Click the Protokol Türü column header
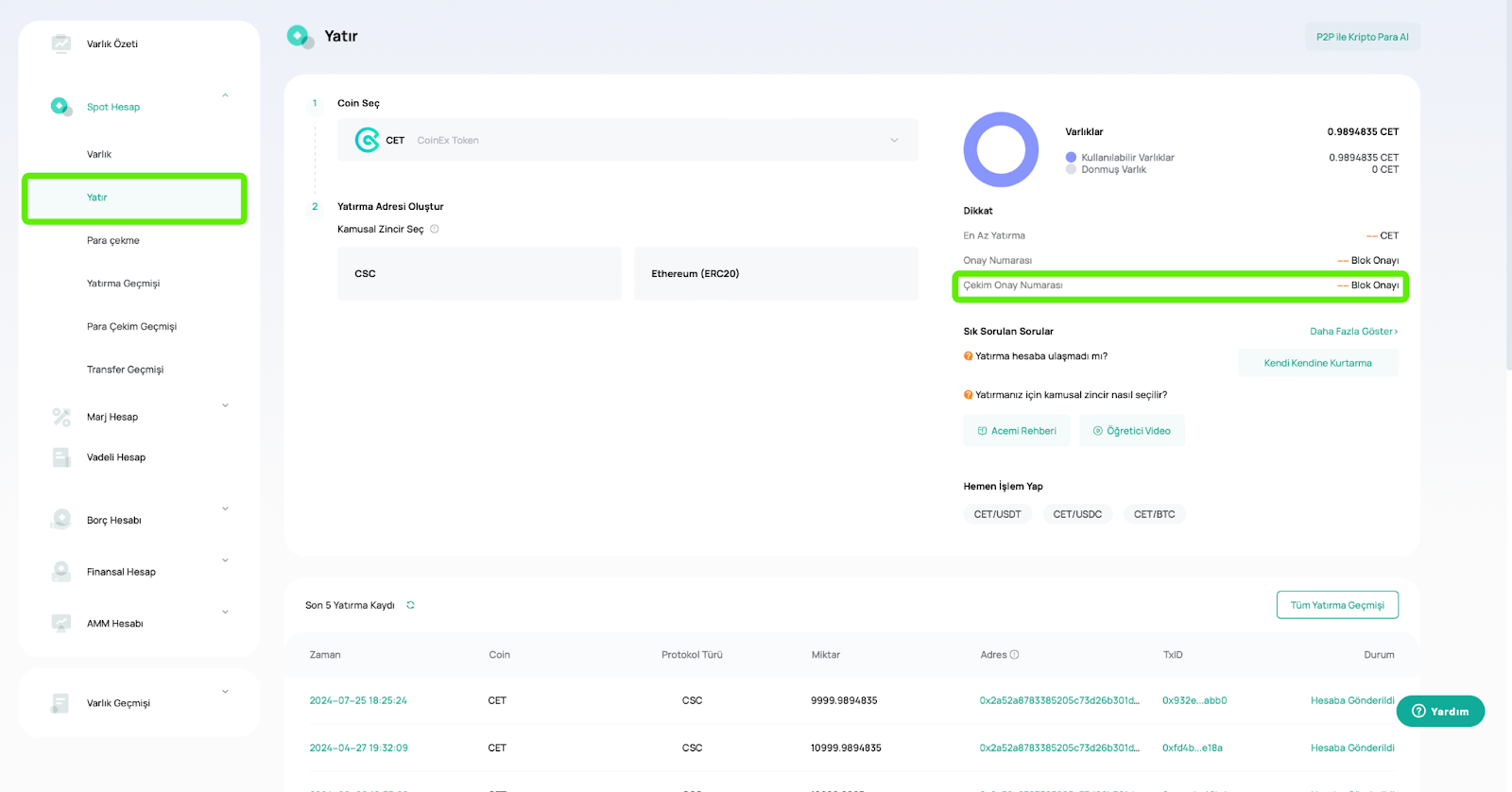The width and height of the screenshot is (1512, 792). click(692, 654)
